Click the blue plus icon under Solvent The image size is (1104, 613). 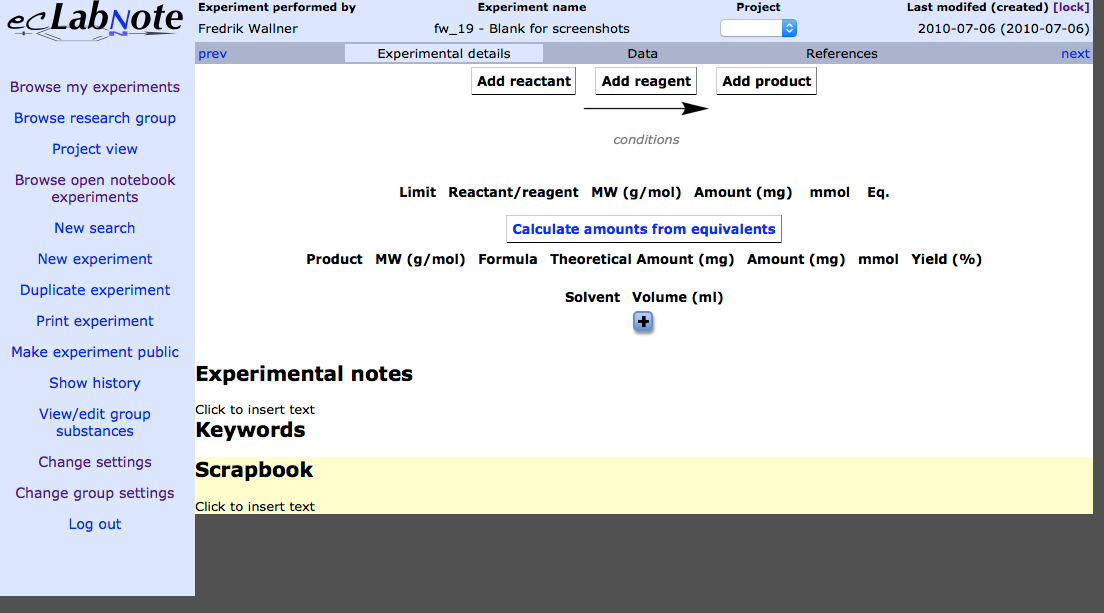(643, 322)
